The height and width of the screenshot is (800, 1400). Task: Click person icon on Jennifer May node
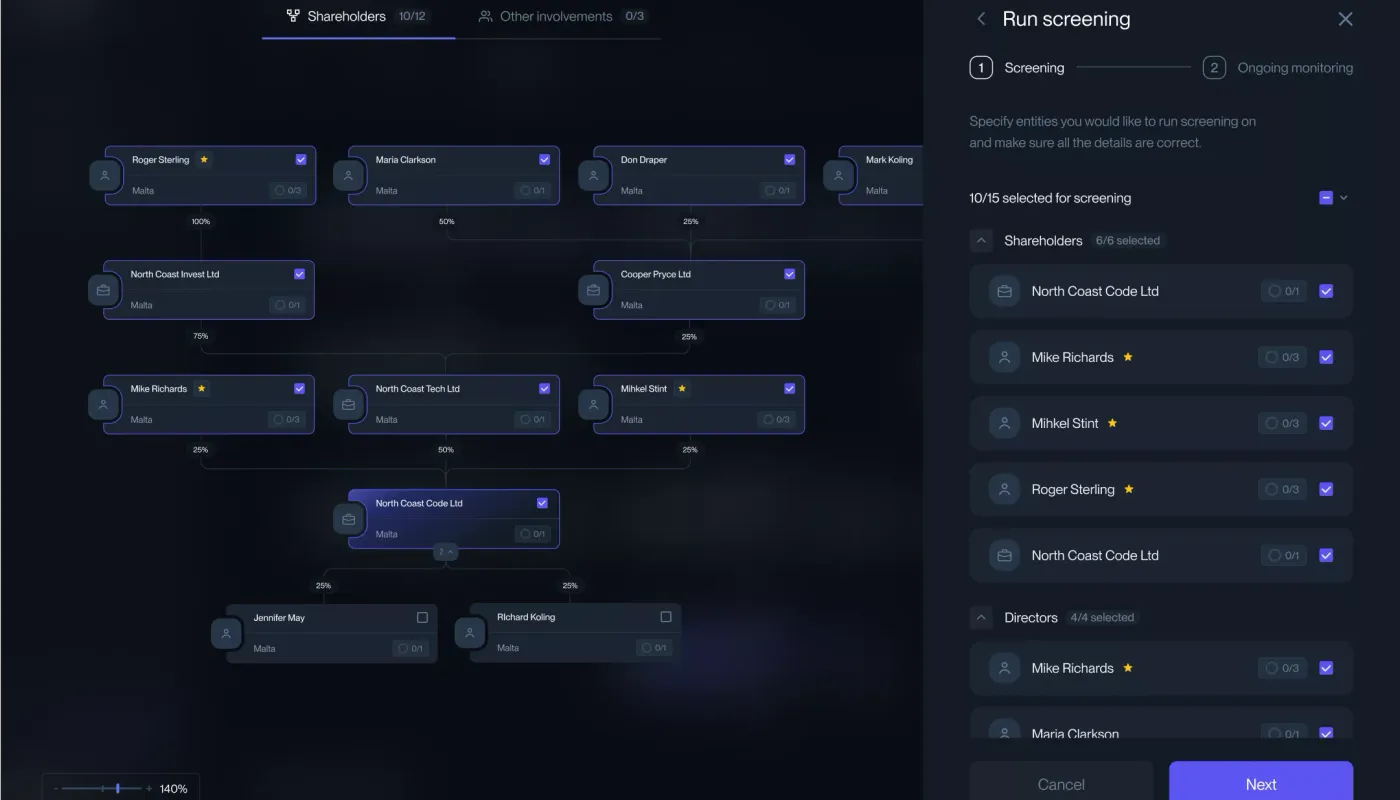click(226, 634)
